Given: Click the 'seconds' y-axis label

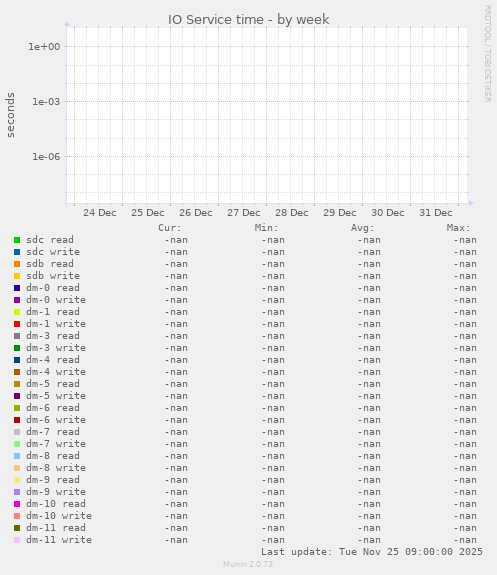Looking at the screenshot, I should click(x=11, y=115).
